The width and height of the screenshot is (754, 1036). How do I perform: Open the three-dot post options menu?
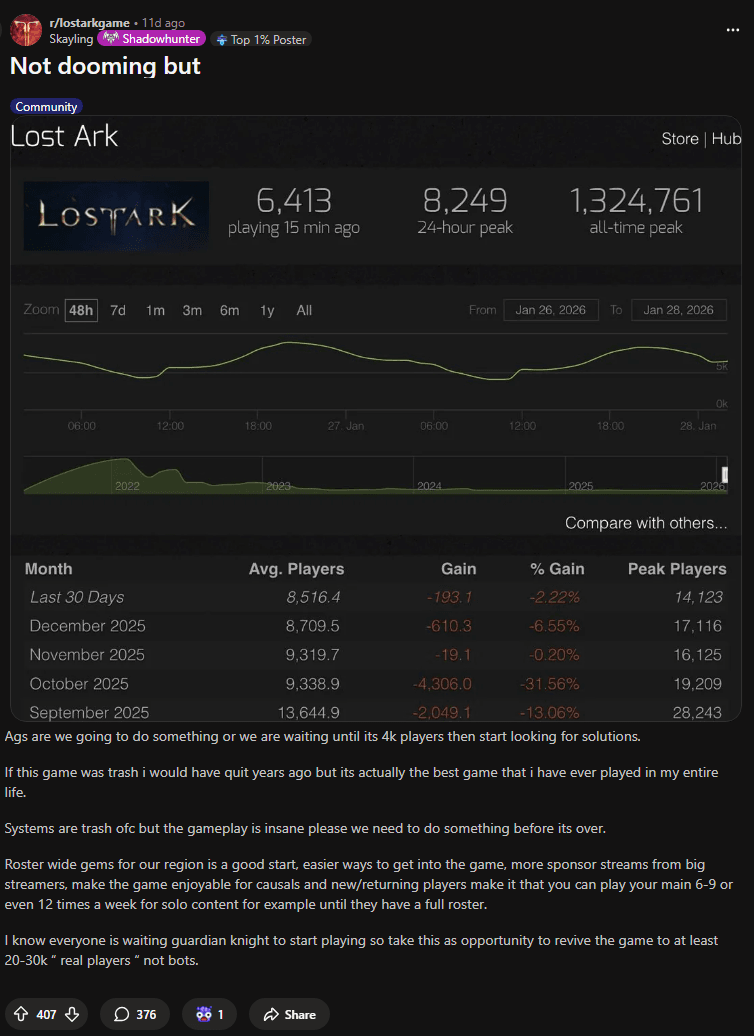(732, 30)
